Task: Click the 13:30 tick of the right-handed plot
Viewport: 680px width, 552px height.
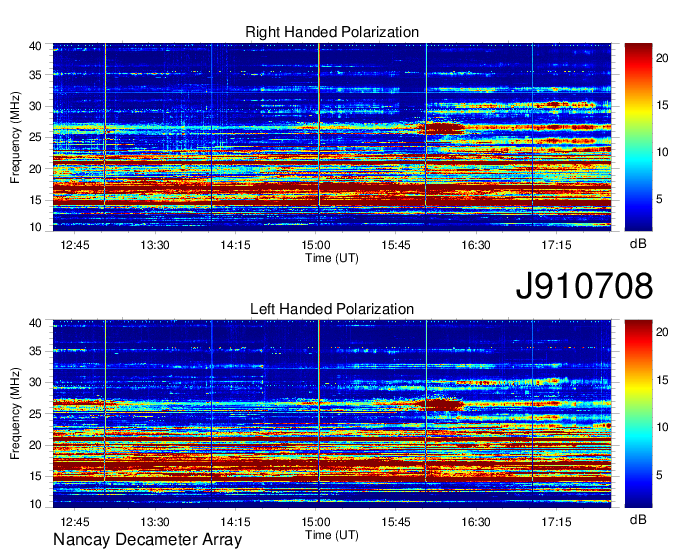Action: click(x=155, y=245)
